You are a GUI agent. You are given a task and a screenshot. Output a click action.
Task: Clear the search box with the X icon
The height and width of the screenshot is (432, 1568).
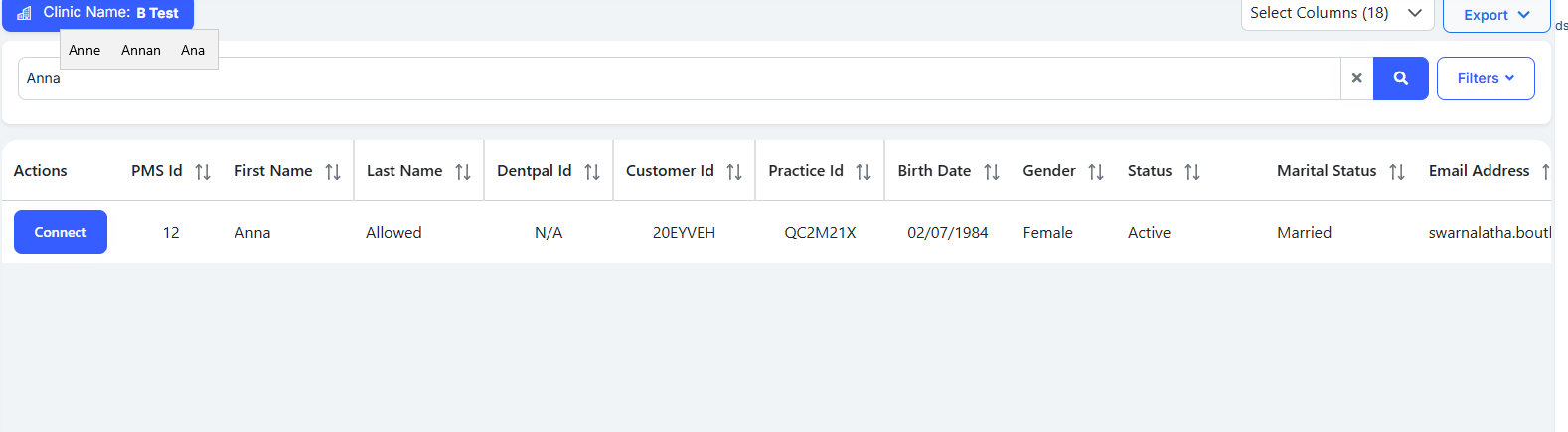pos(1356,78)
